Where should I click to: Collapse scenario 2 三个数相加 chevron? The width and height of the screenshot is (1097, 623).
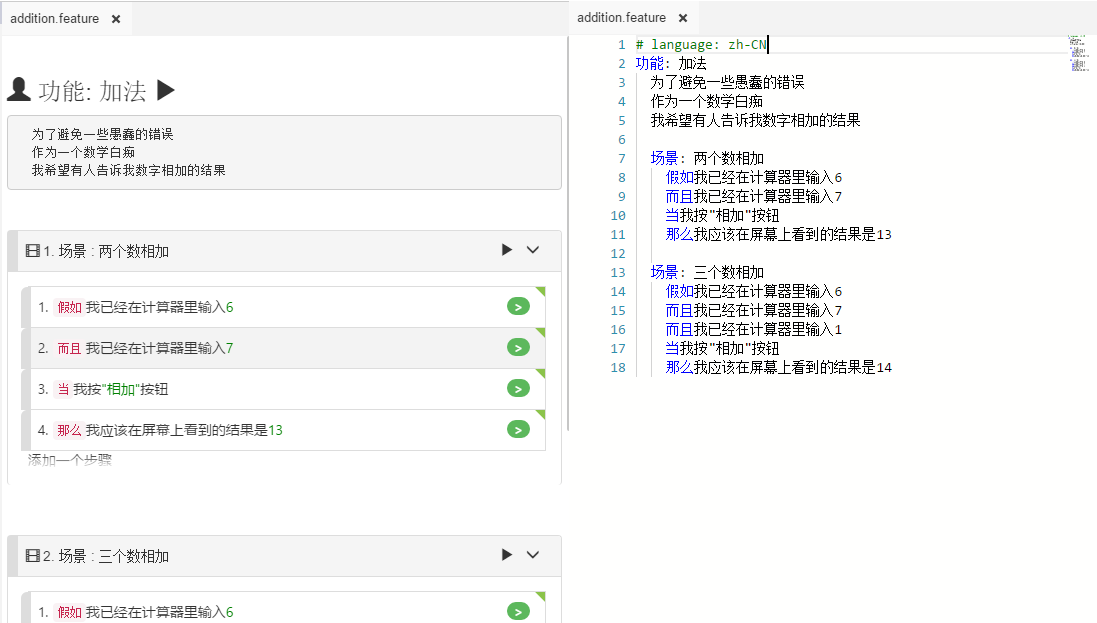click(x=533, y=555)
